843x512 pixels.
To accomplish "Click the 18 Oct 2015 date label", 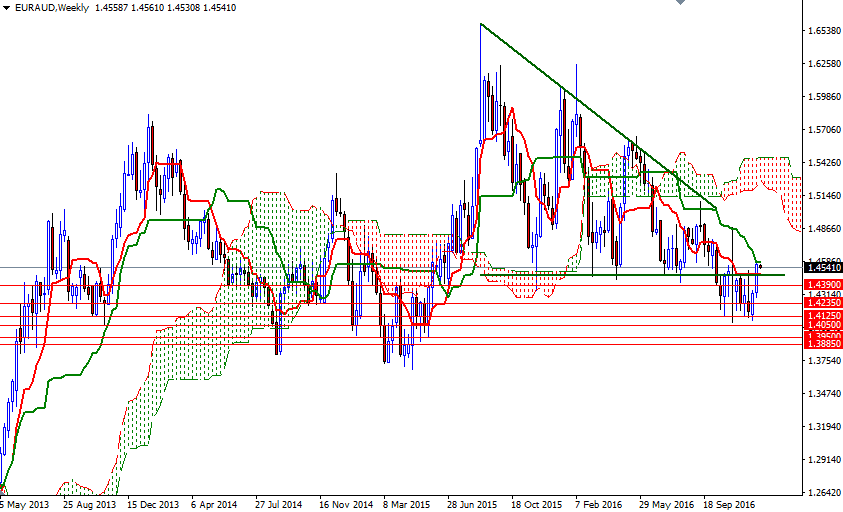I will [x=537, y=504].
